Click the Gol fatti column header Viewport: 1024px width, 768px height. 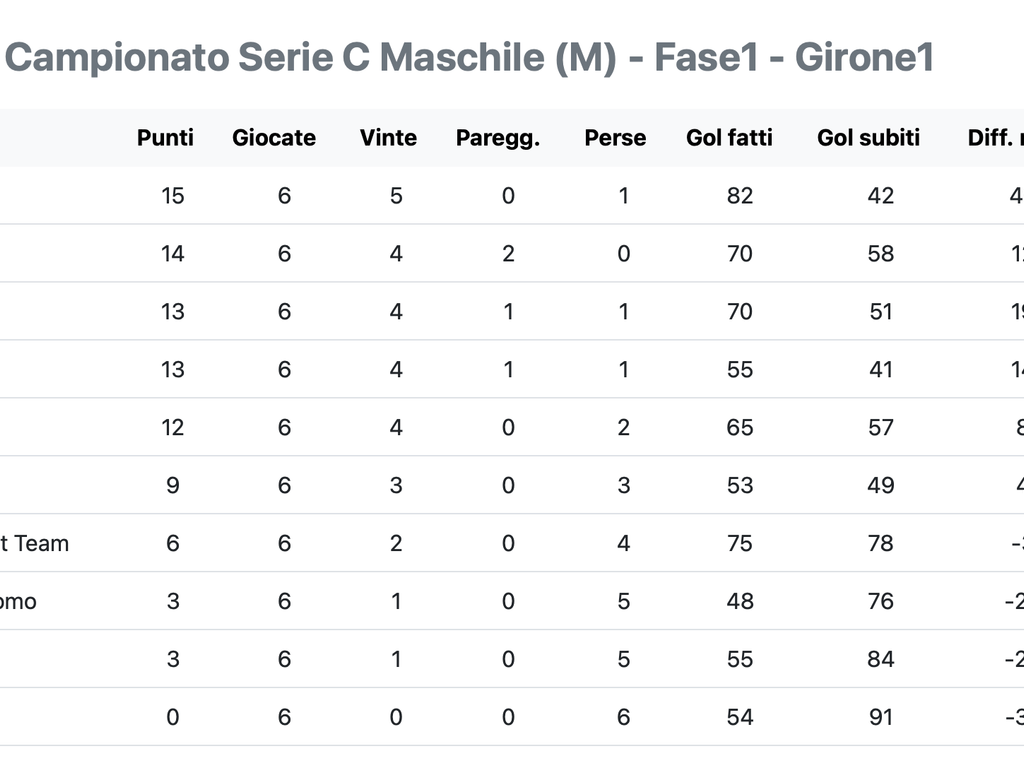pyautogui.click(x=729, y=138)
